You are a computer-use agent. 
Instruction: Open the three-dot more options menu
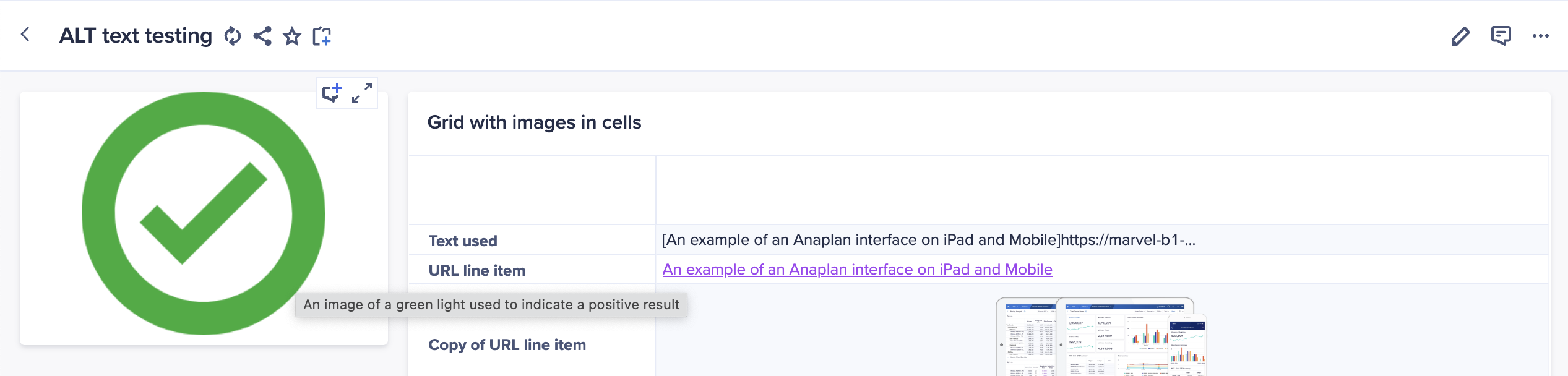pos(1541,36)
